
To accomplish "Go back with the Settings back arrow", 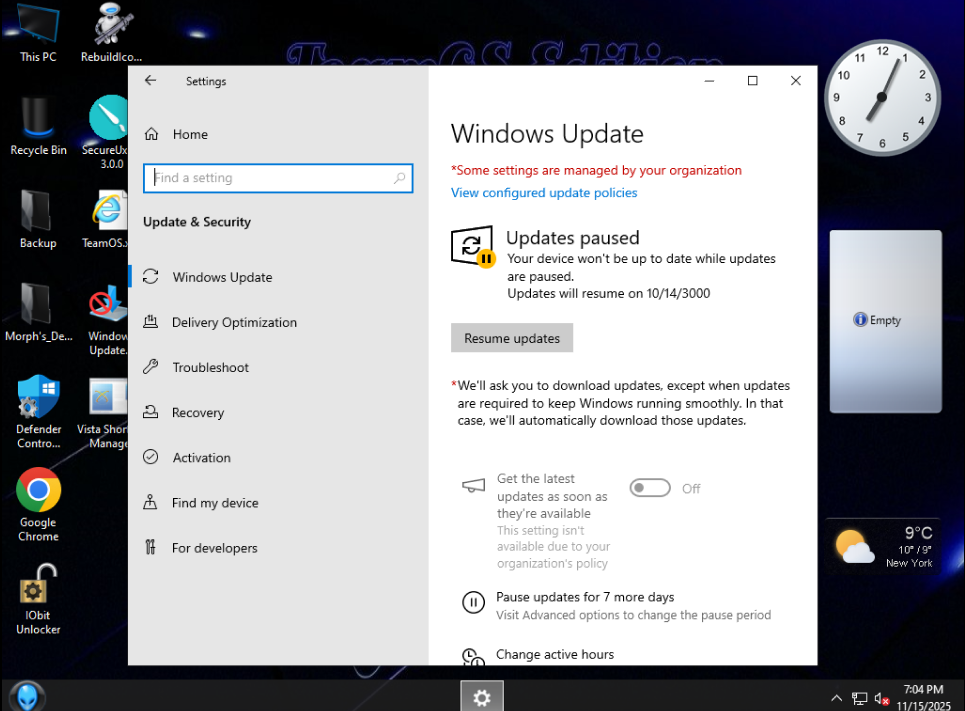I will pos(150,81).
